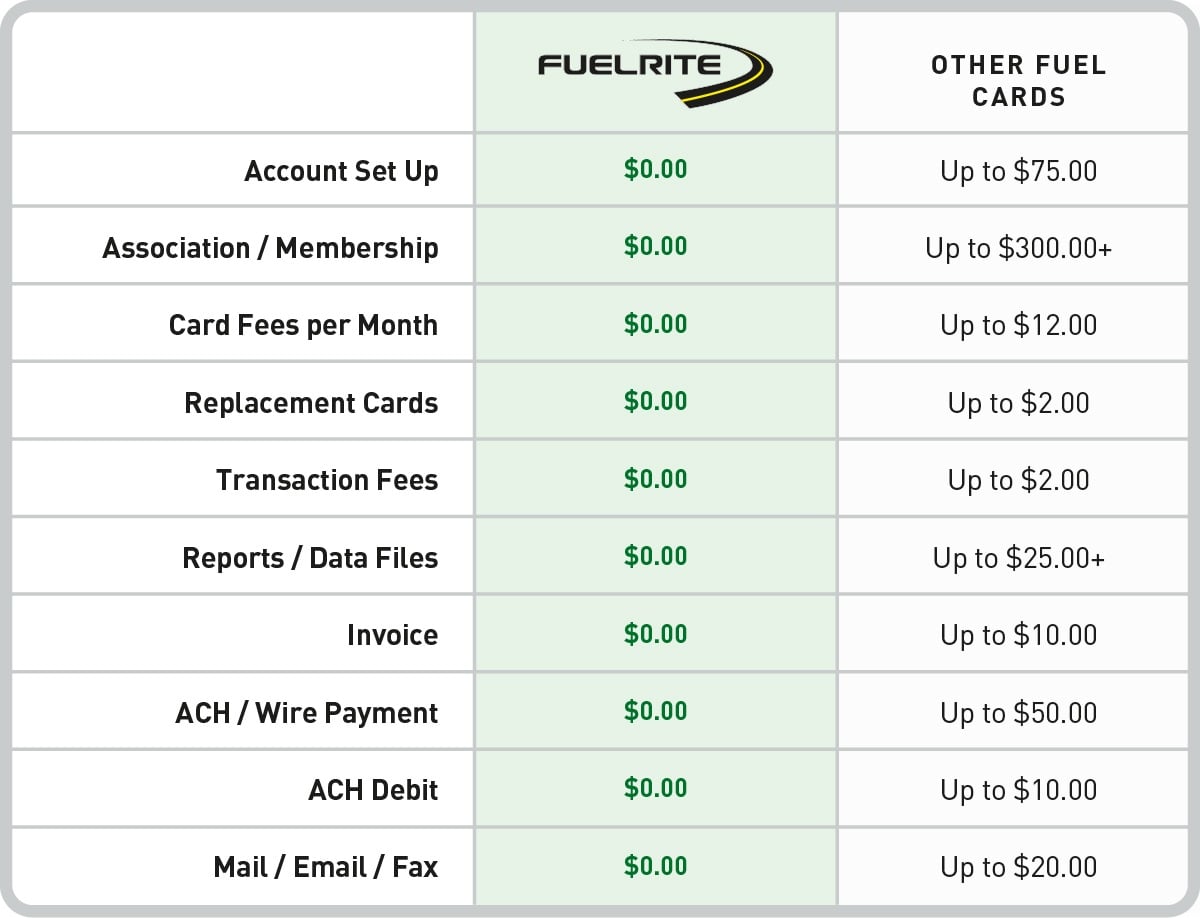1200x918 pixels.
Task: Click the ACH / Wire Payment label
Action: (306, 713)
